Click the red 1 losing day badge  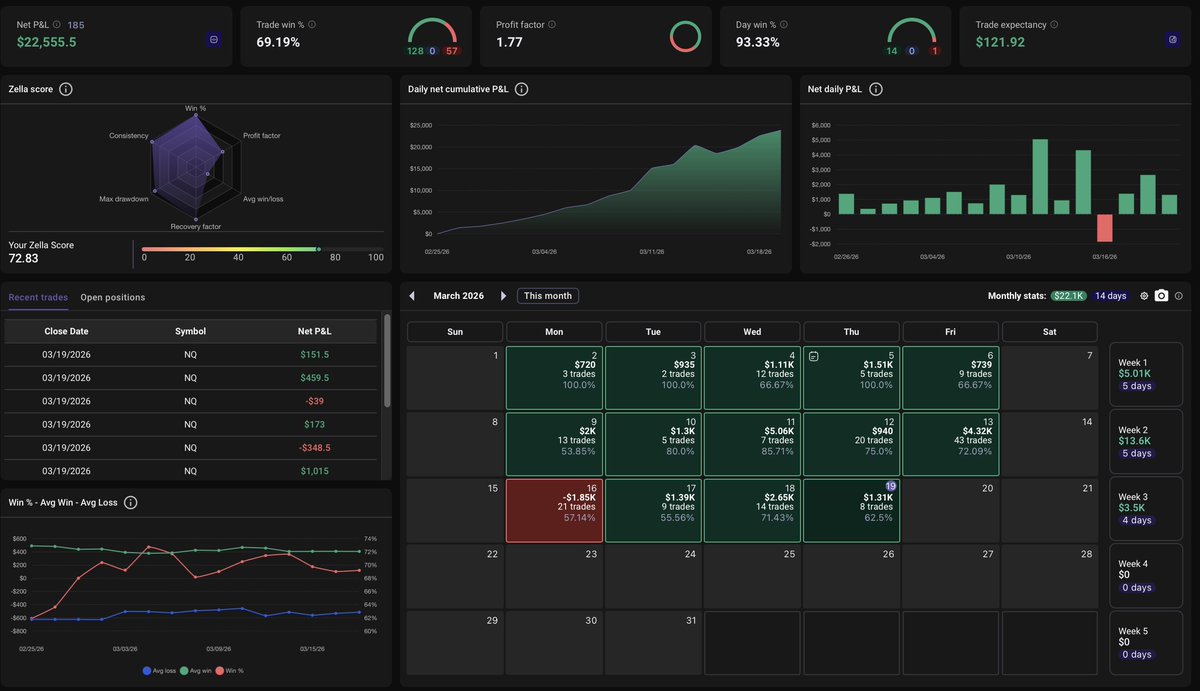click(934, 50)
